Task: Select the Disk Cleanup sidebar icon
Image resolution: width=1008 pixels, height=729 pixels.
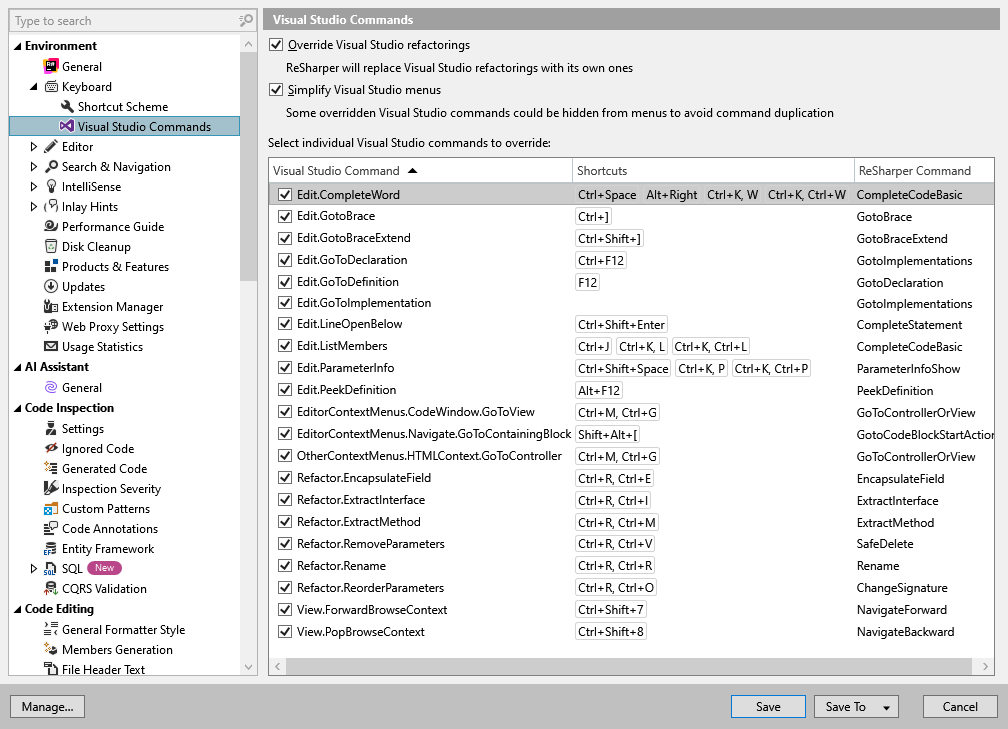Action: tap(48, 246)
